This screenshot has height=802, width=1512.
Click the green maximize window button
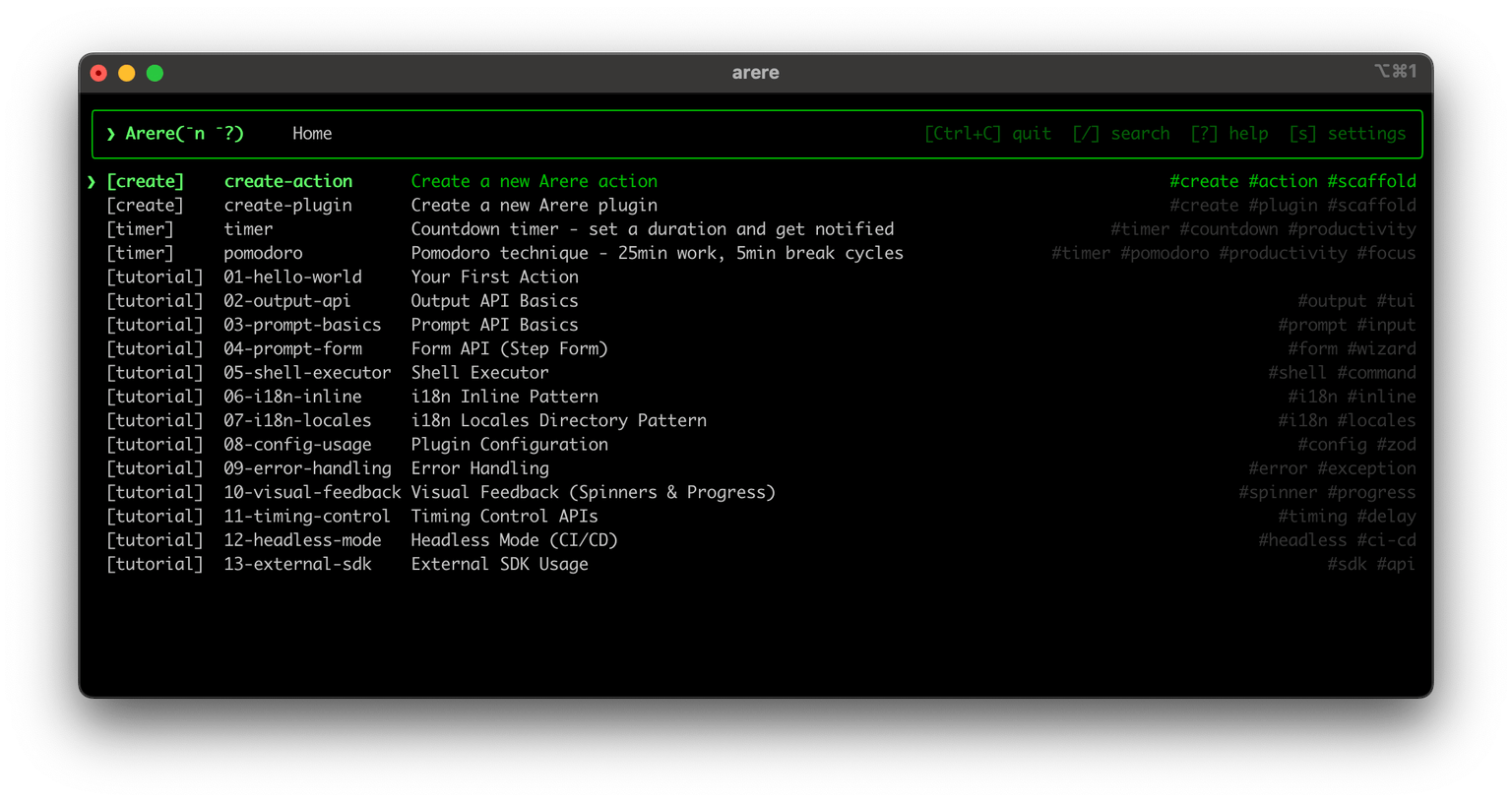(x=155, y=73)
